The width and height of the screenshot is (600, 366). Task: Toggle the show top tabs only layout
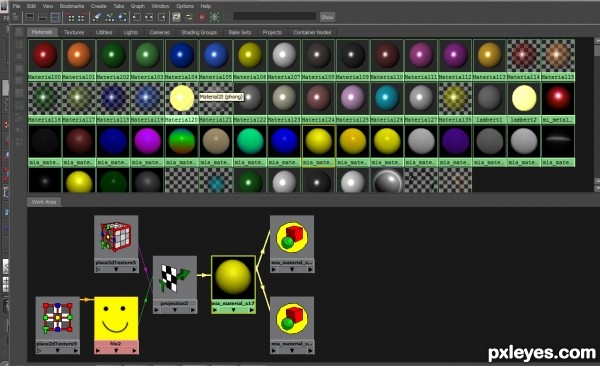pos(30,17)
